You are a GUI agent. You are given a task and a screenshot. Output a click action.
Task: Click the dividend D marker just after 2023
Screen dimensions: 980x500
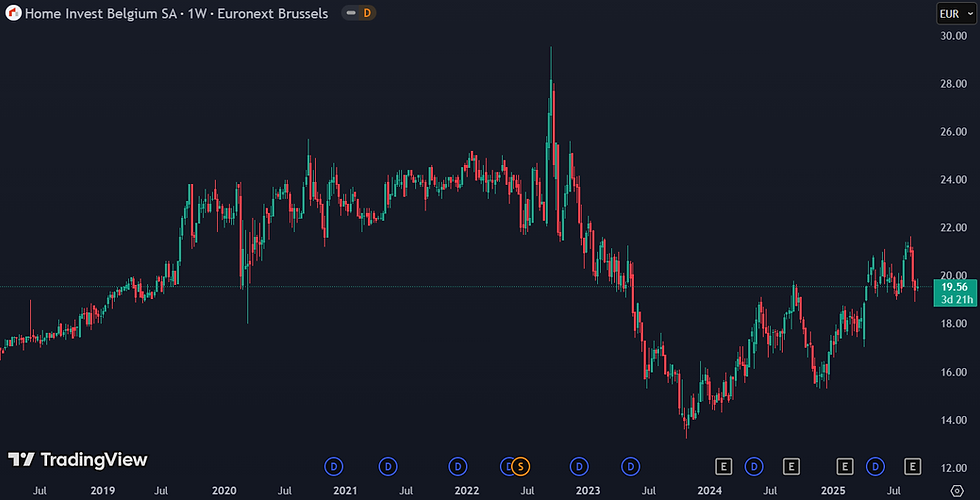point(631,466)
